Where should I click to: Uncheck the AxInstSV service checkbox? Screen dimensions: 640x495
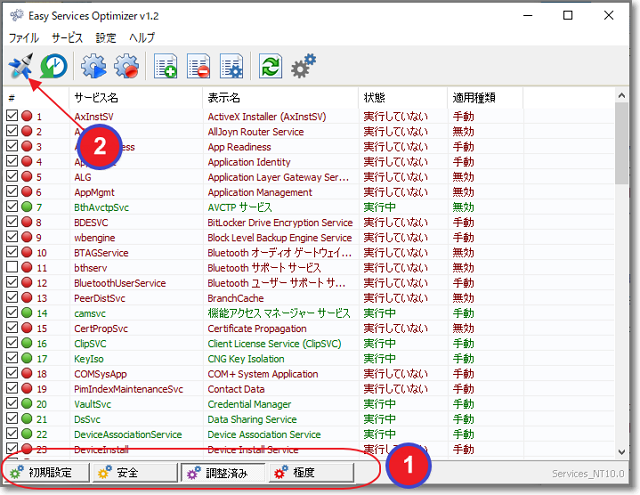[x=12, y=117]
